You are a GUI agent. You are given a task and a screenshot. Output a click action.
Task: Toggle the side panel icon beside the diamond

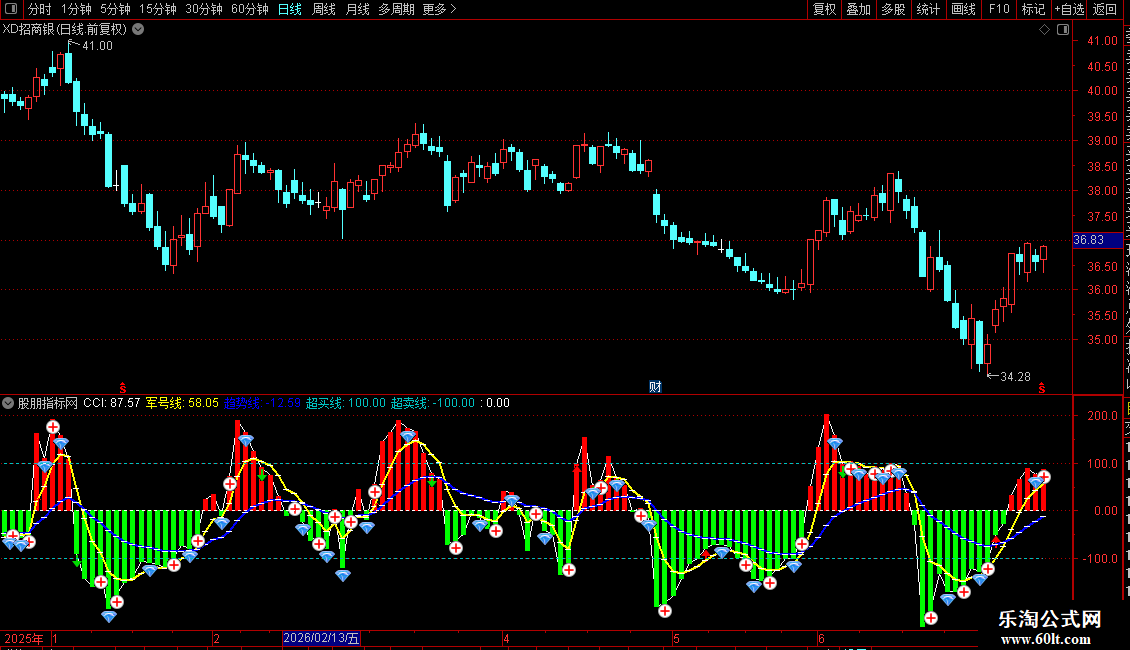coord(1063,29)
